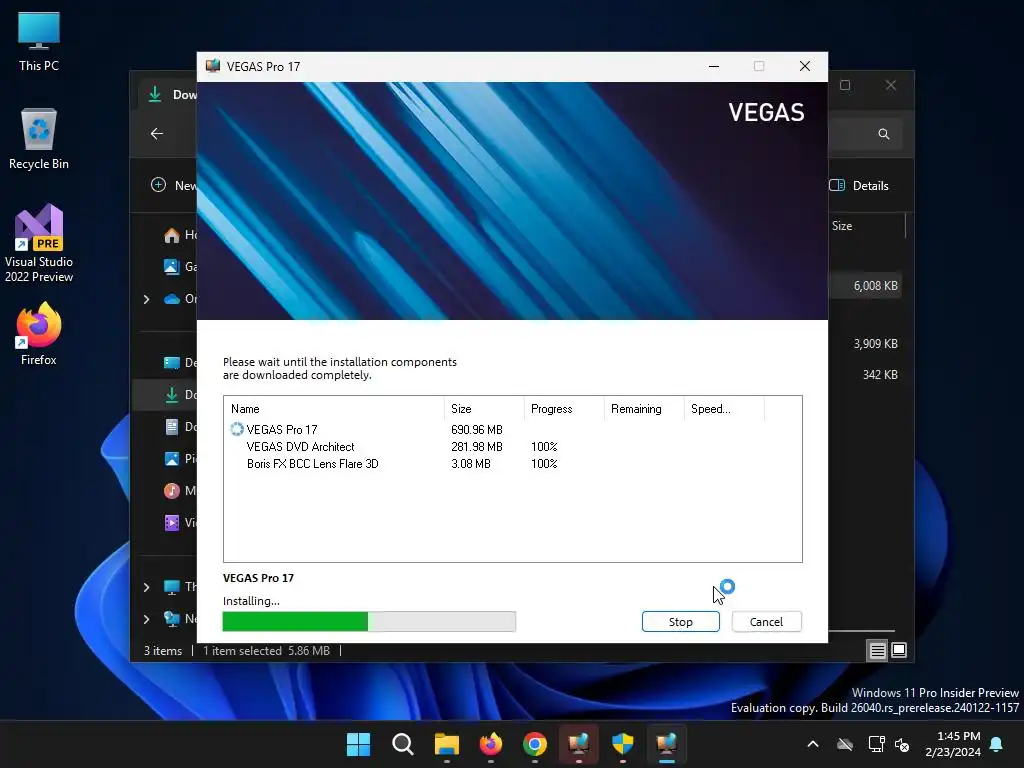Open File Explorer from the taskbar
1024x768 pixels.
pyautogui.click(x=447, y=744)
